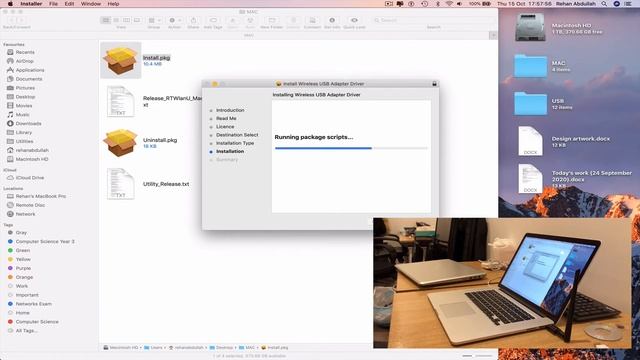Click the volume menu bar icon

tap(459, 4)
